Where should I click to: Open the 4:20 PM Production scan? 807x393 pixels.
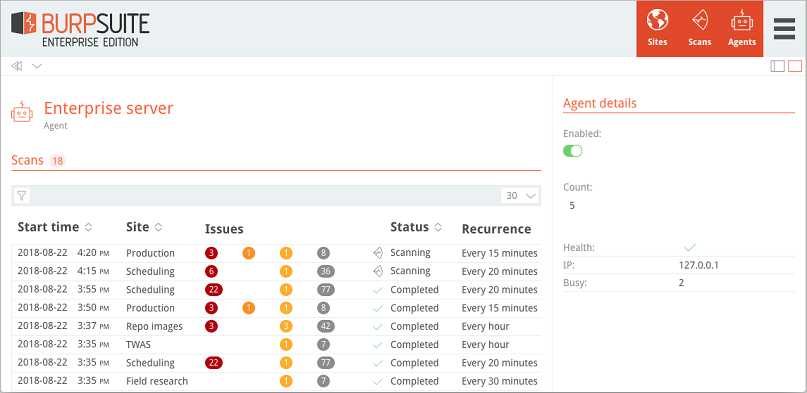click(276, 253)
